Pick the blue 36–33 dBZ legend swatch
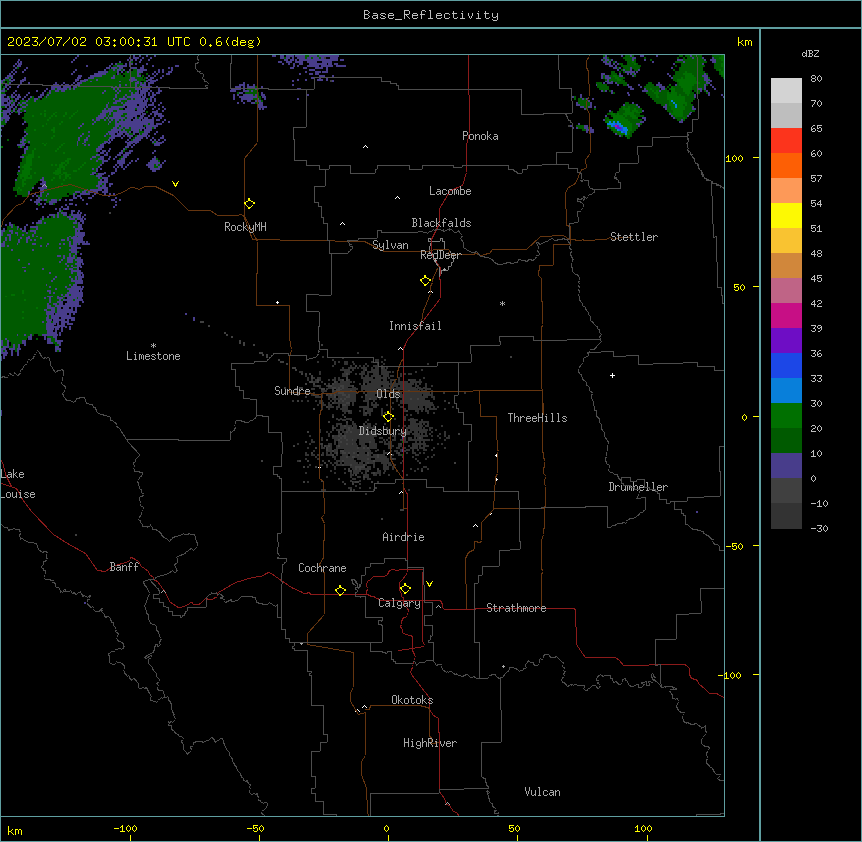Viewport: 862px width, 842px height. [786, 365]
